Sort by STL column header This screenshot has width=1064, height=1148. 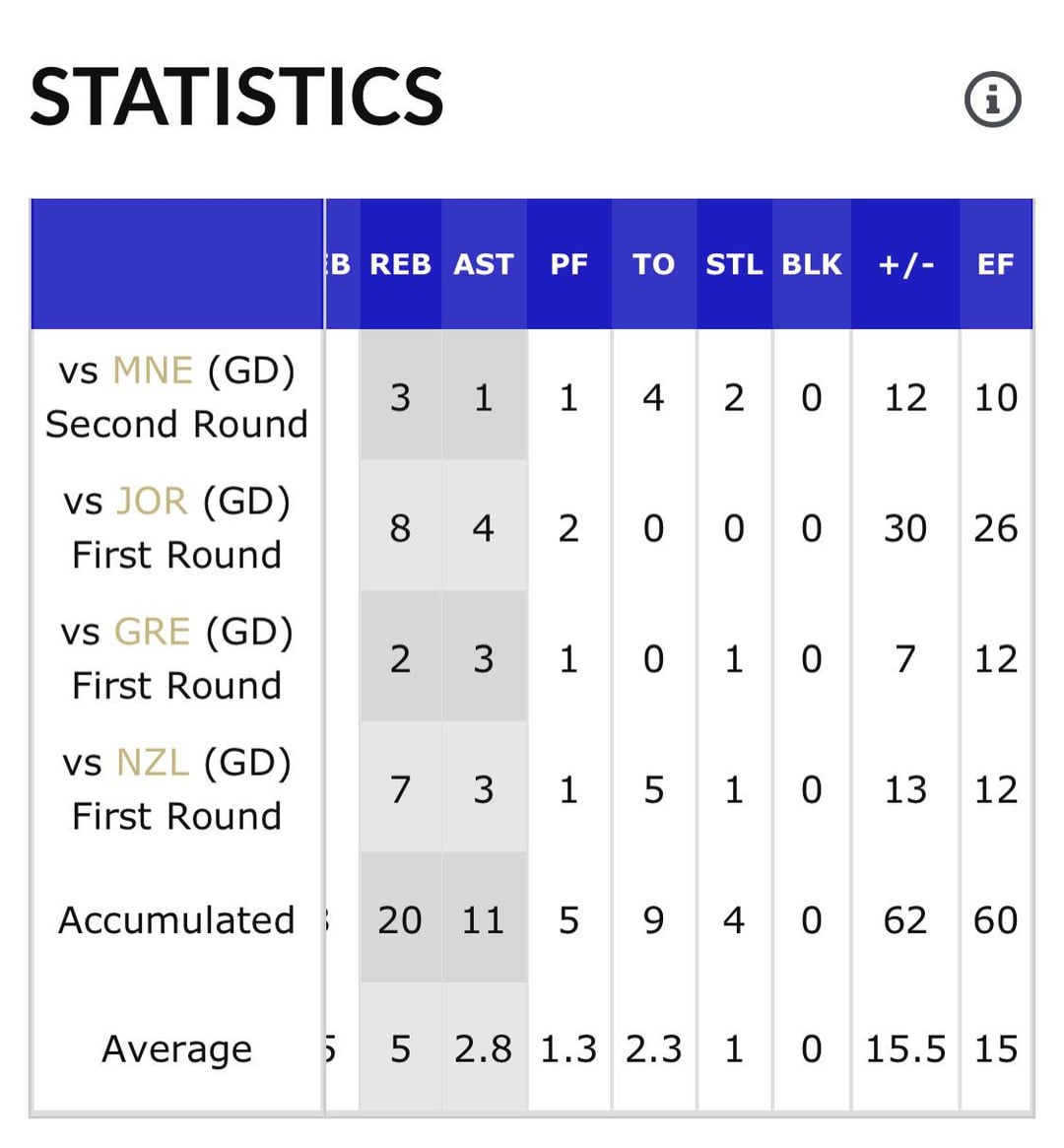tap(734, 264)
